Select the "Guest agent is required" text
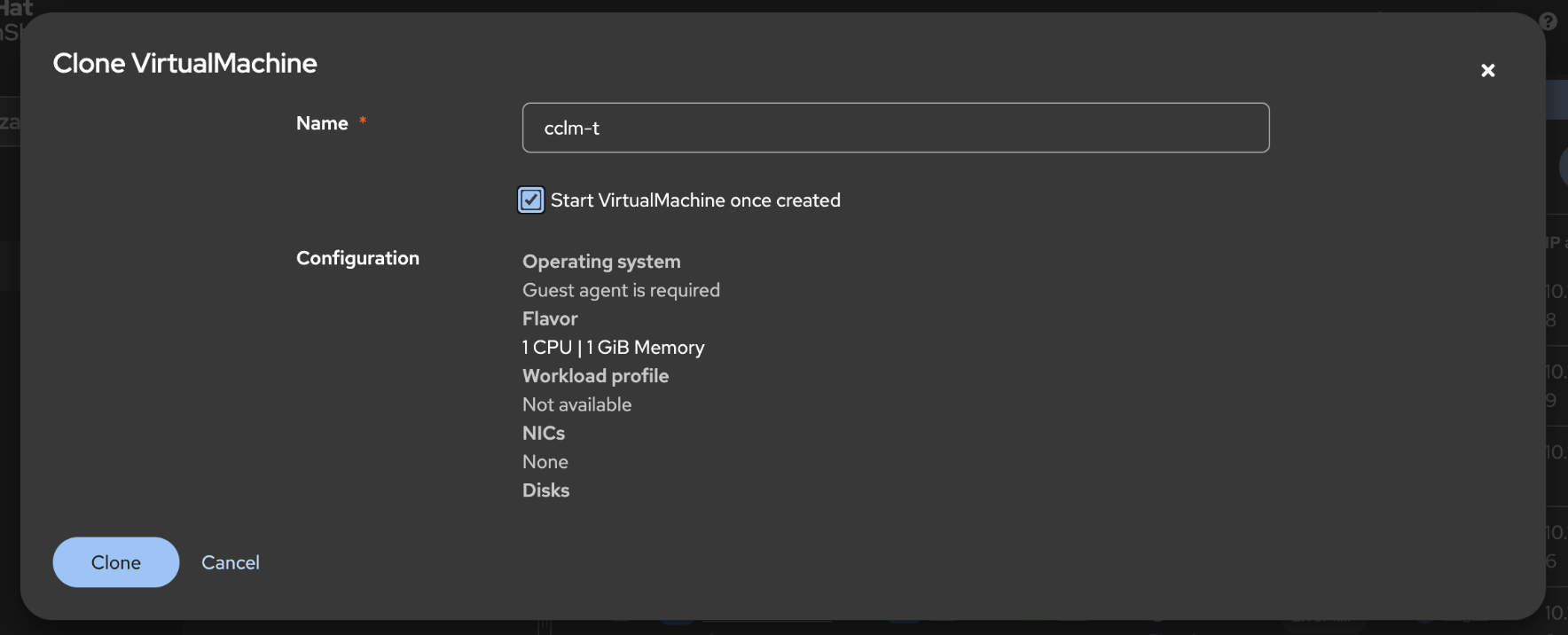1568x635 pixels. (621, 290)
